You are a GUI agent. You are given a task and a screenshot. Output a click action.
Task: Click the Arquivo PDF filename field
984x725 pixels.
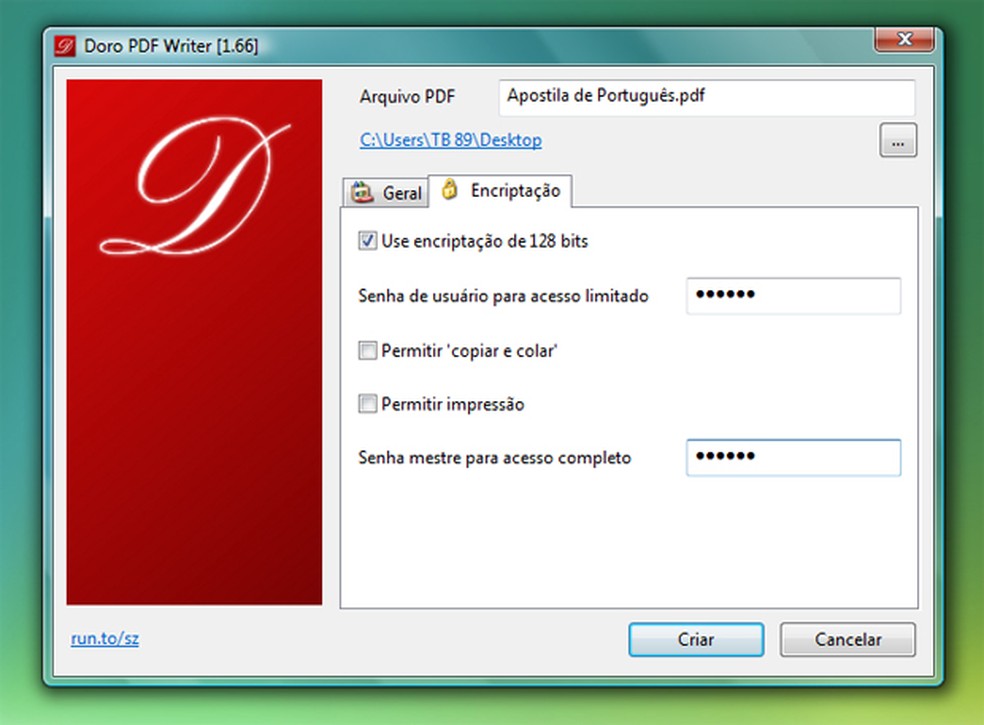tap(707, 97)
